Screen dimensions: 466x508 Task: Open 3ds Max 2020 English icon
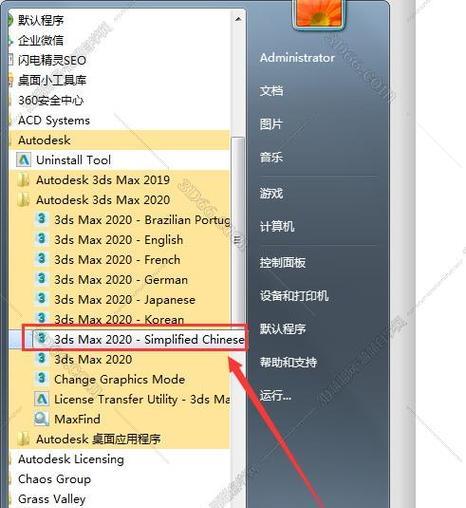tap(41, 239)
